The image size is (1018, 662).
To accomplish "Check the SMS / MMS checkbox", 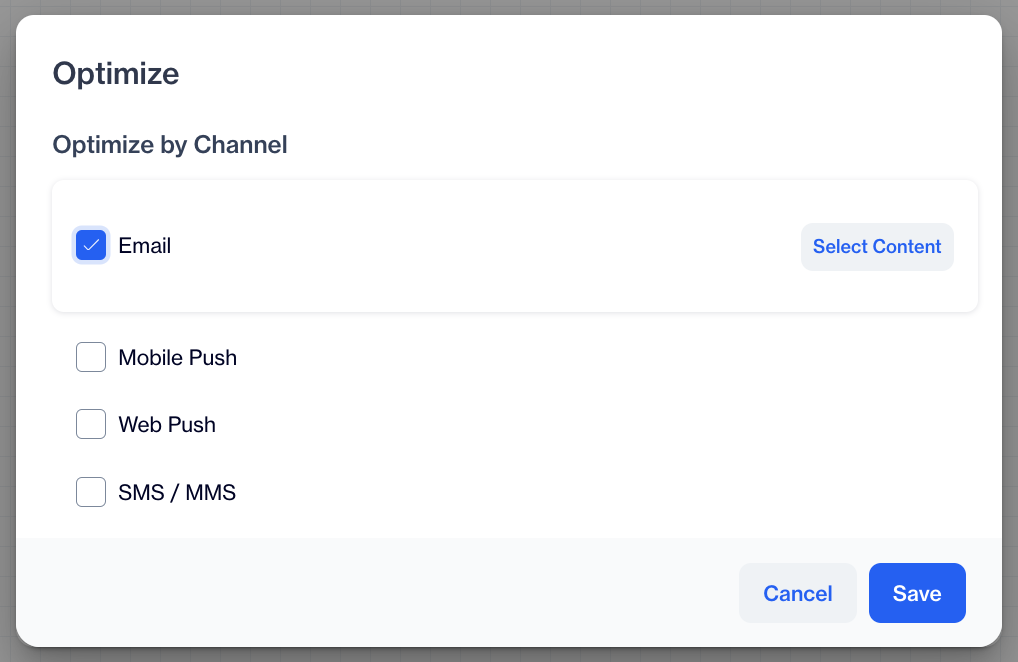I will click(x=91, y=492).
